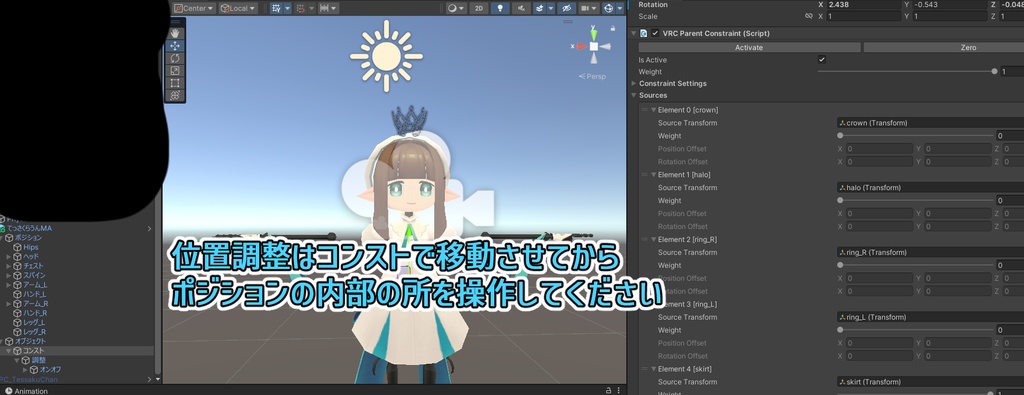Click the Scale constrained proportions link icon
The image size is (1024, 395).
click(809, 16)
